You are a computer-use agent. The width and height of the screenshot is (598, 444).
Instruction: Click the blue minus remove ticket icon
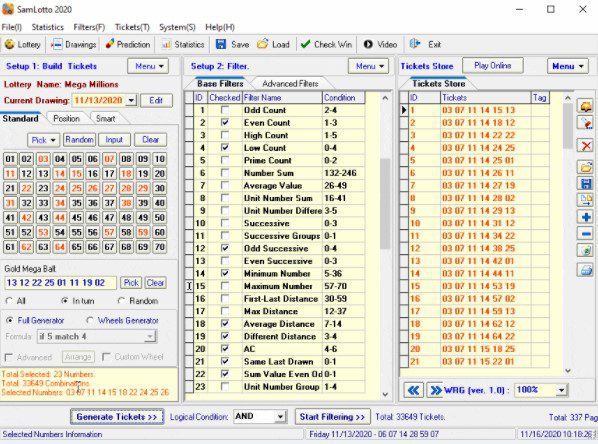tap(586, 233)
